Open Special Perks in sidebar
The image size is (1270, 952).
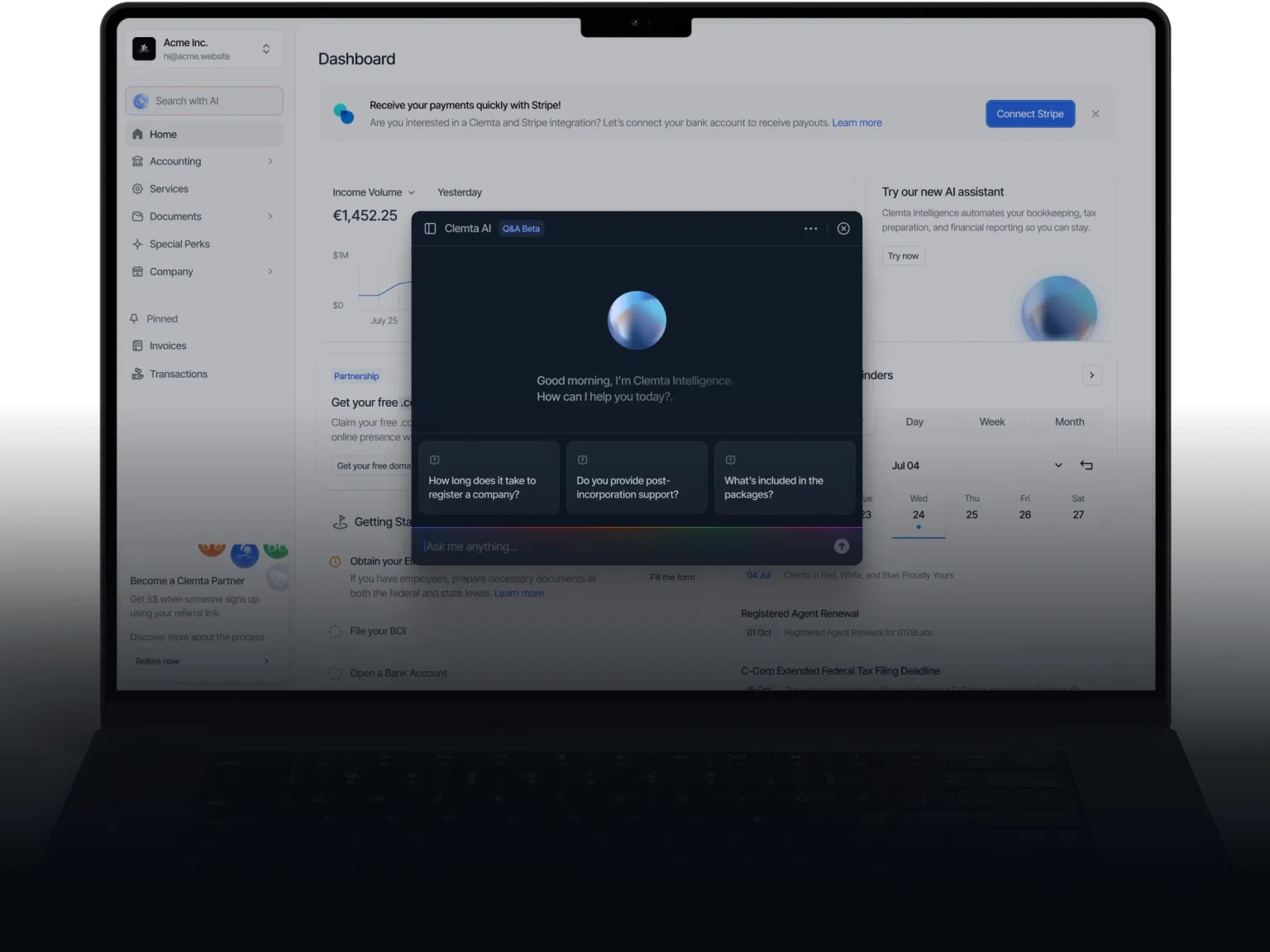pyautogui.click(x=204, y=244)
